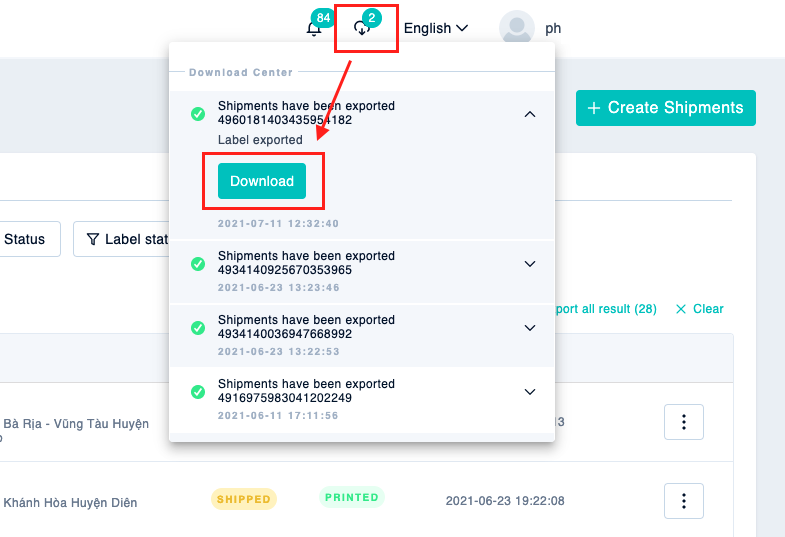
Task: Click the PRINTED label status badge
Action: tap(352, 497)
